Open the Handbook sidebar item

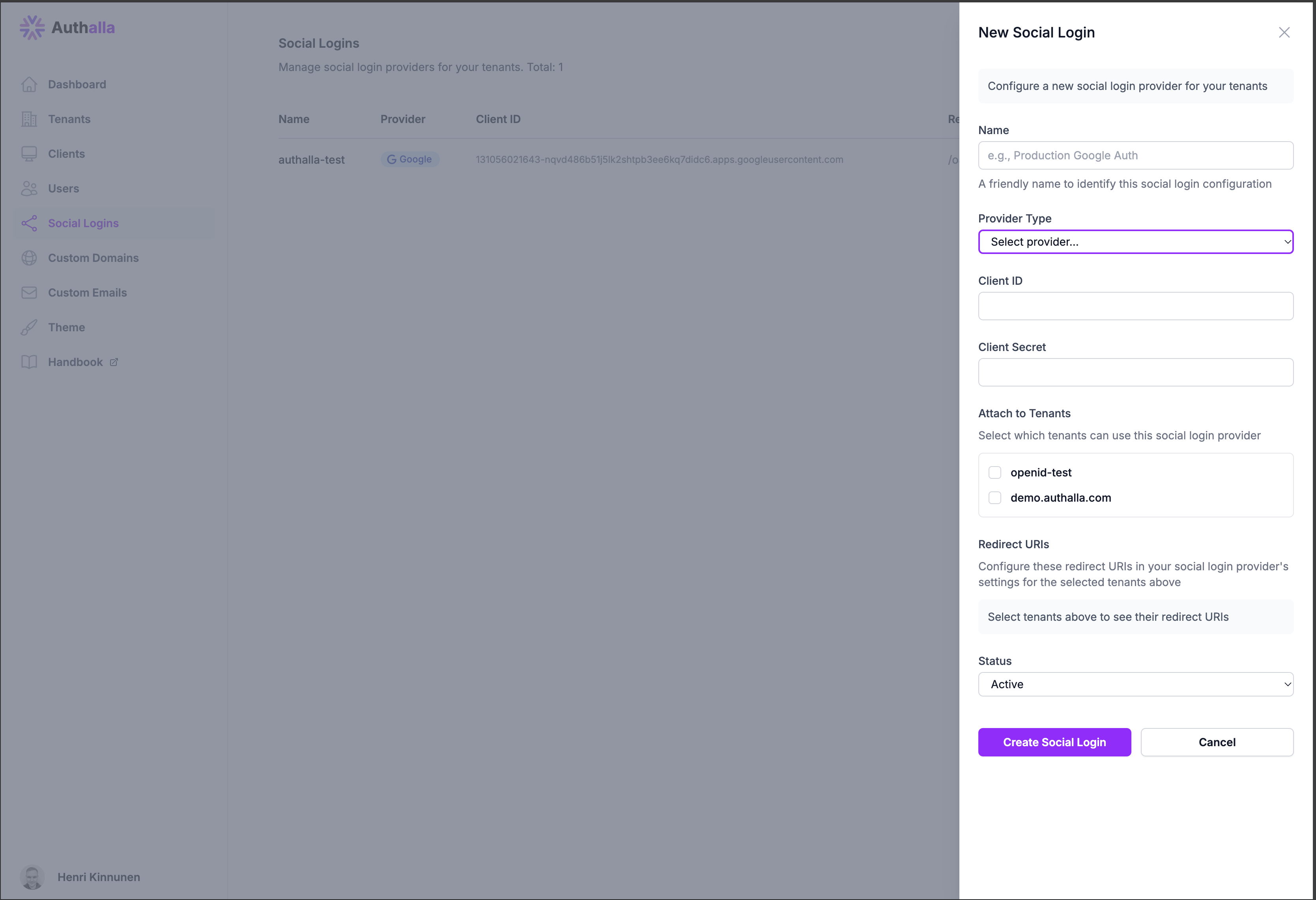pyautogui.click(x=75, y=362)
